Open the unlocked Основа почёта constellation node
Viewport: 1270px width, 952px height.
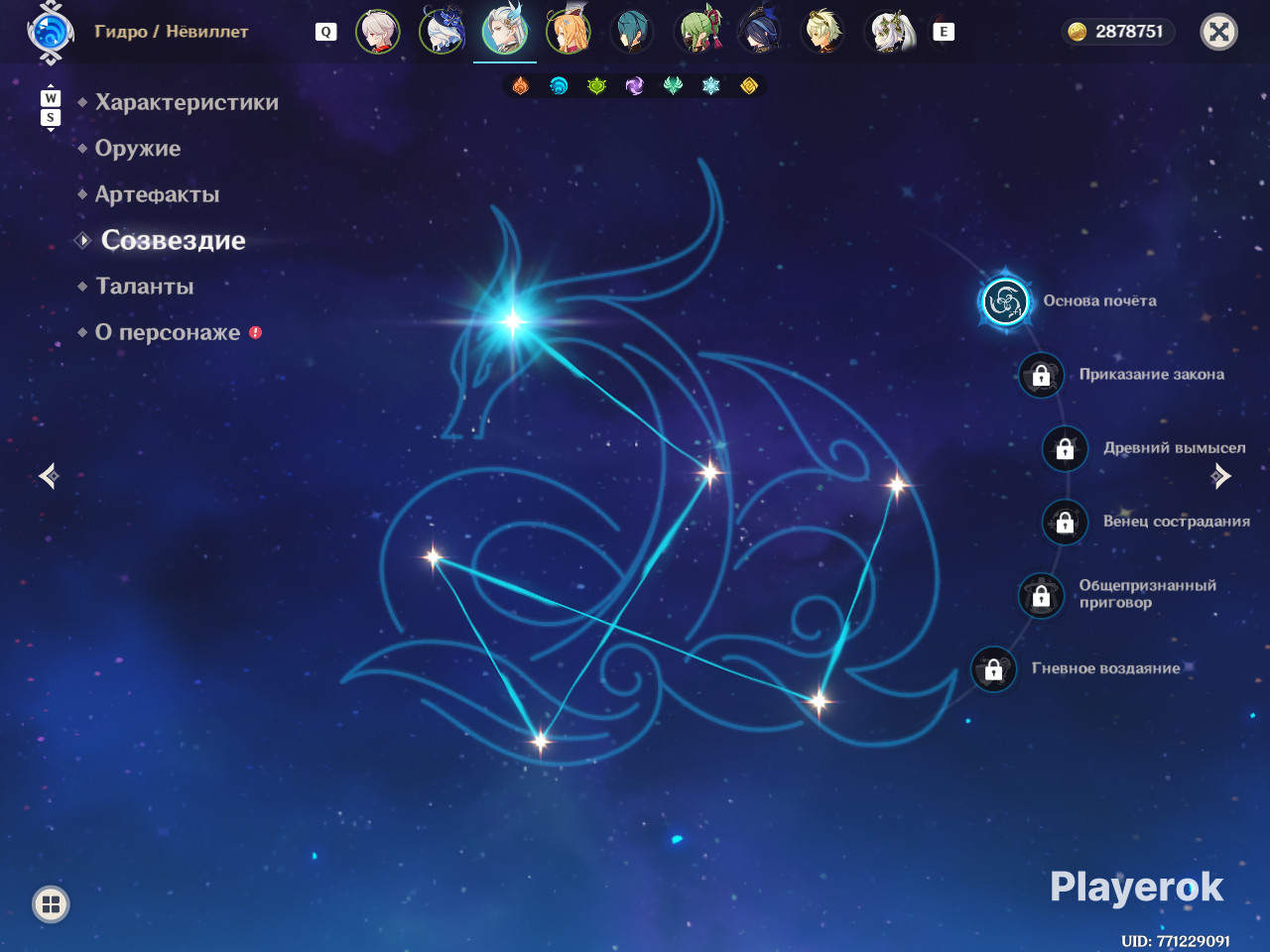1005,301
